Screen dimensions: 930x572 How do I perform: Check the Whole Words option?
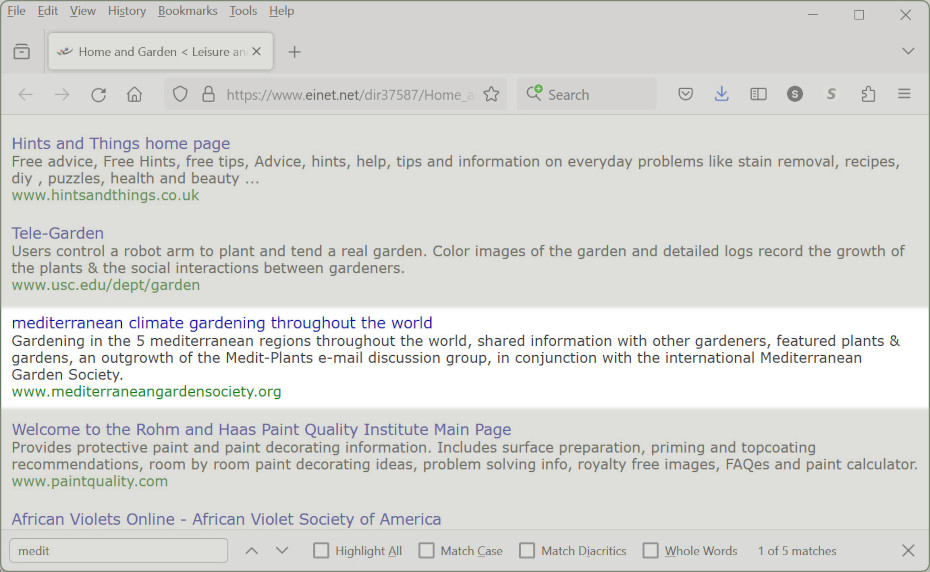[651, 551]
